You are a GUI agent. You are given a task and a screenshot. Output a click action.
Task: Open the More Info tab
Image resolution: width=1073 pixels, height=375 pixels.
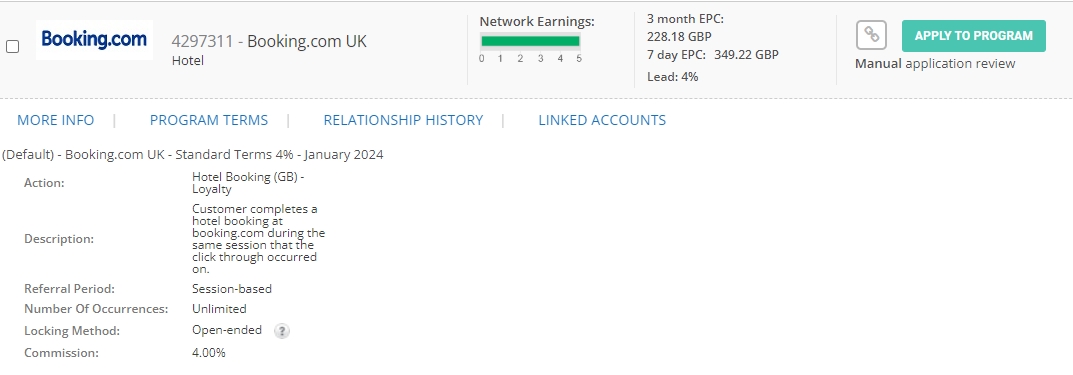click(x=55, y=120)
